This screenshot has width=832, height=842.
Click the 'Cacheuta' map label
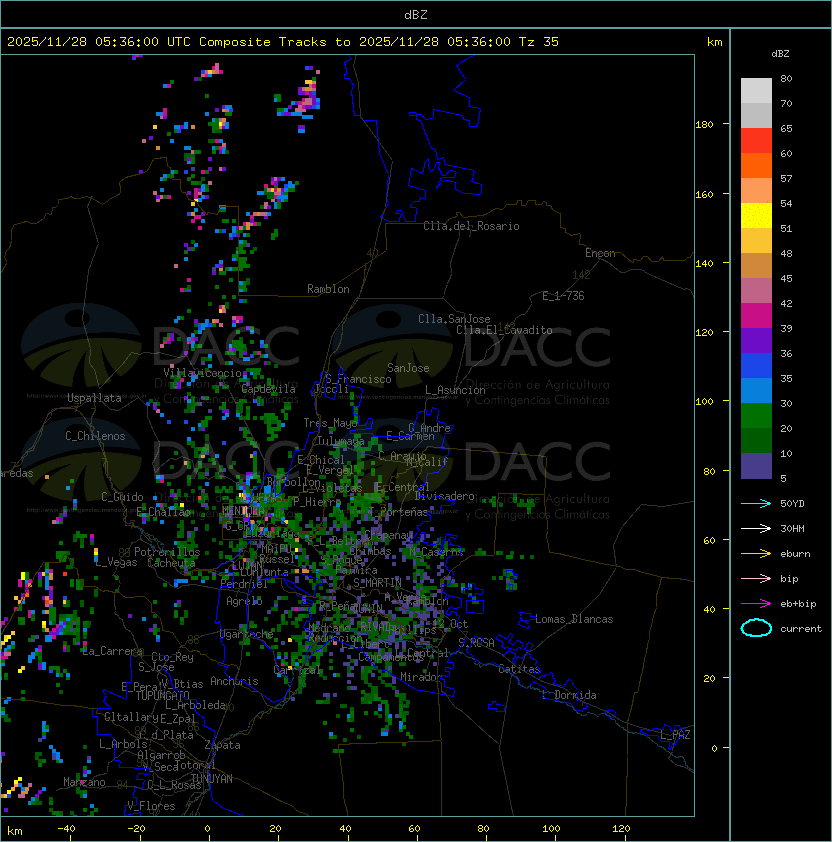[171, 563]
